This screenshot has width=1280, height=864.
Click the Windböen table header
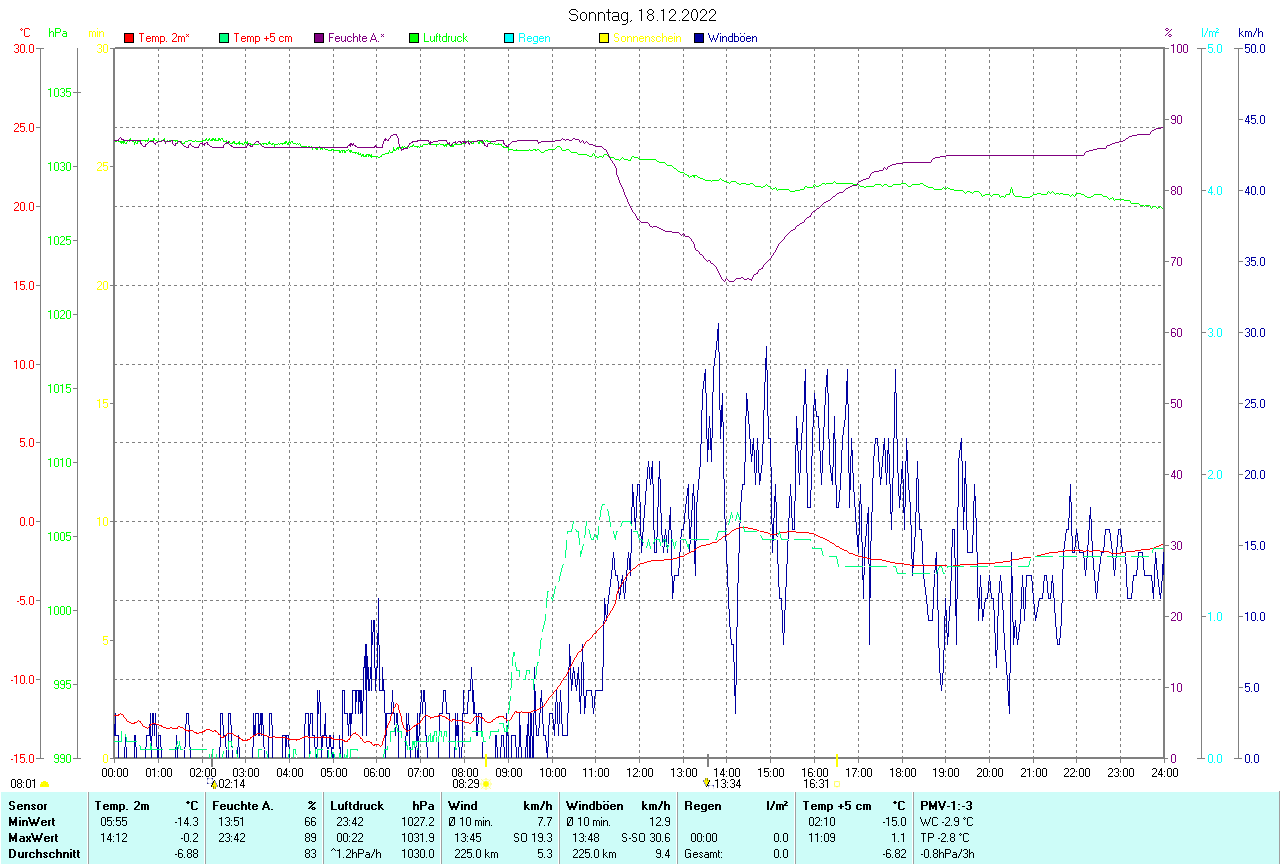[594, 806]
